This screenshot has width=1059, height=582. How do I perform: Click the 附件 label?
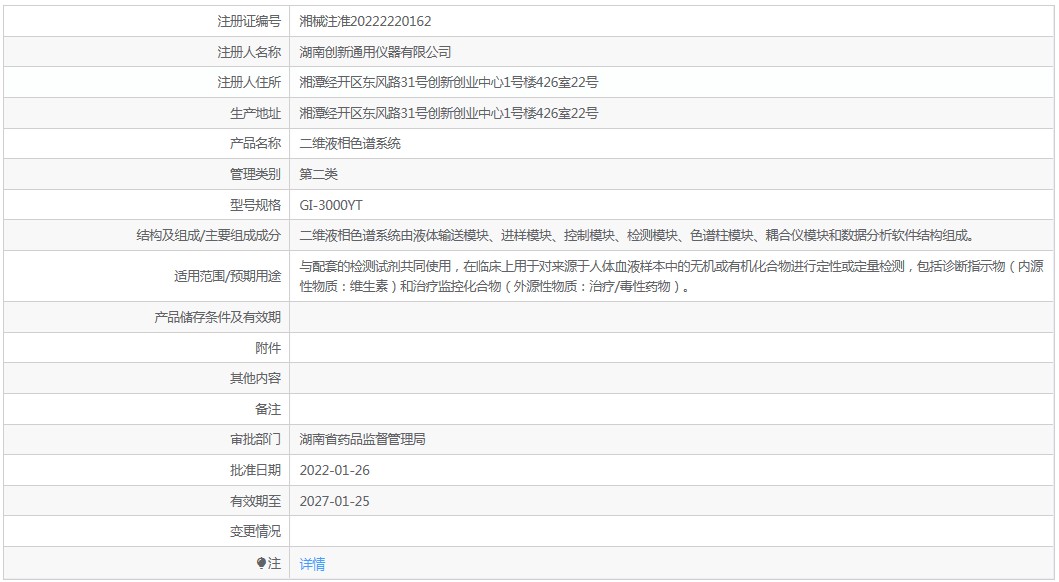click(x=268, y=348)
